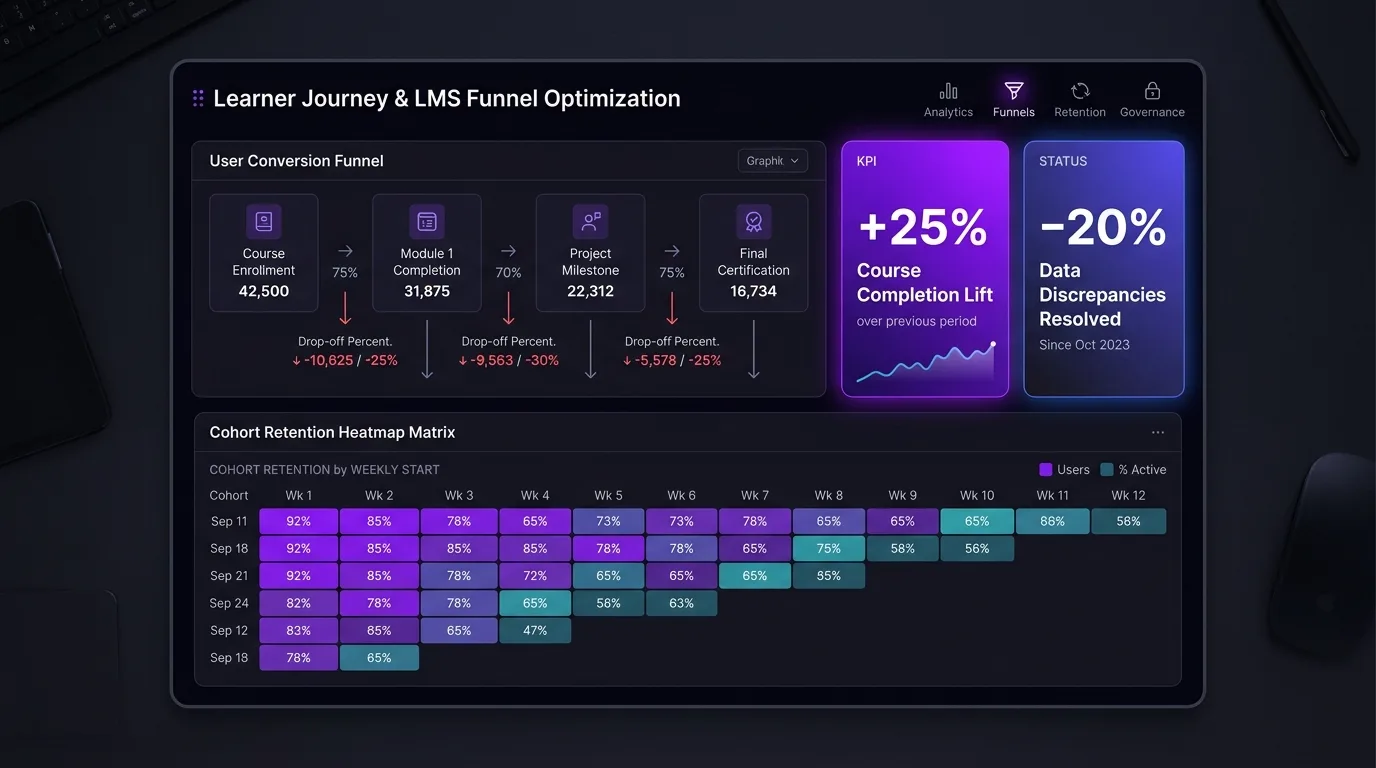Select the Funnels filter icon

[1013, 91]
